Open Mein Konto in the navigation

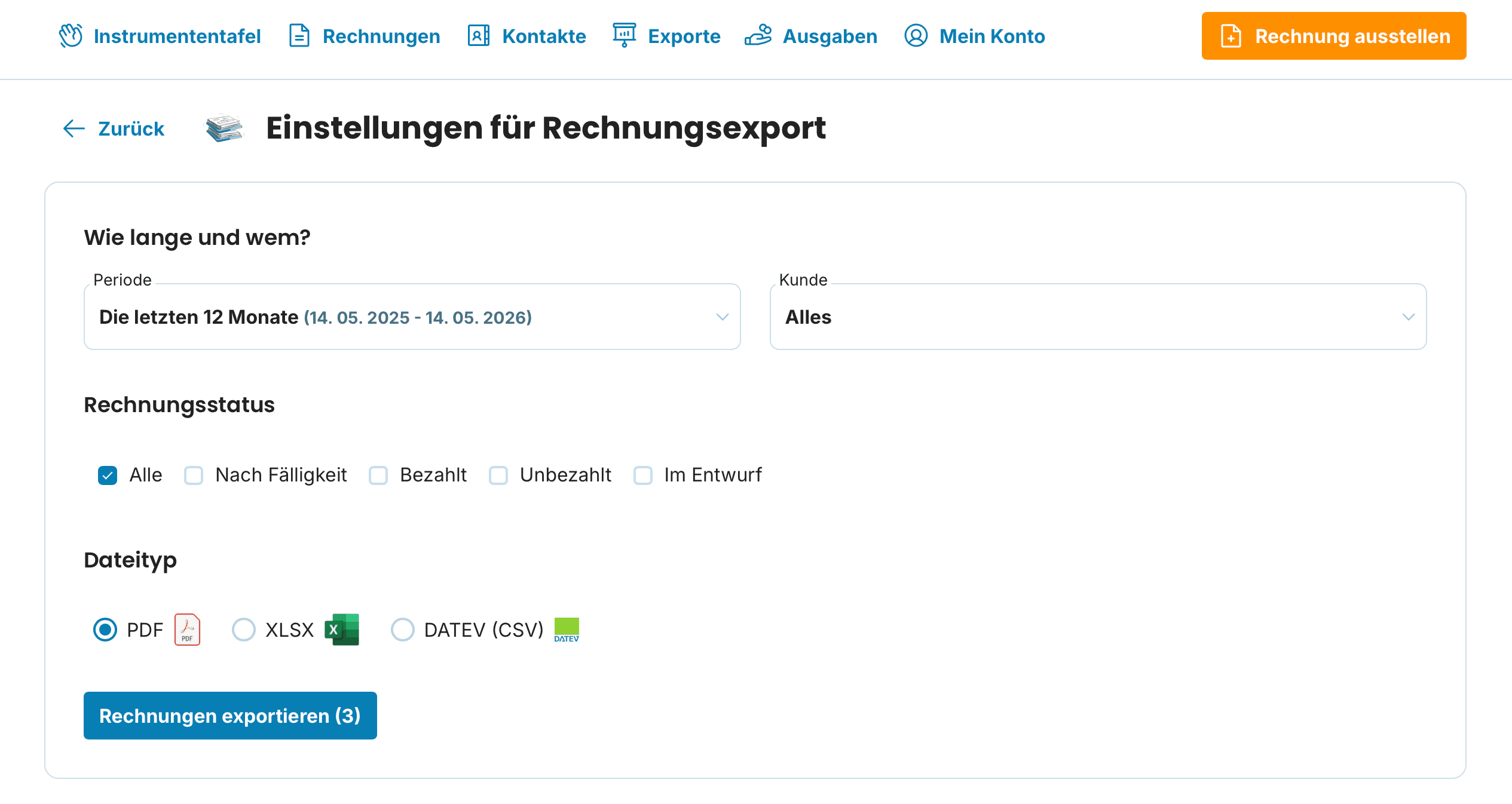tap(975, 36)
